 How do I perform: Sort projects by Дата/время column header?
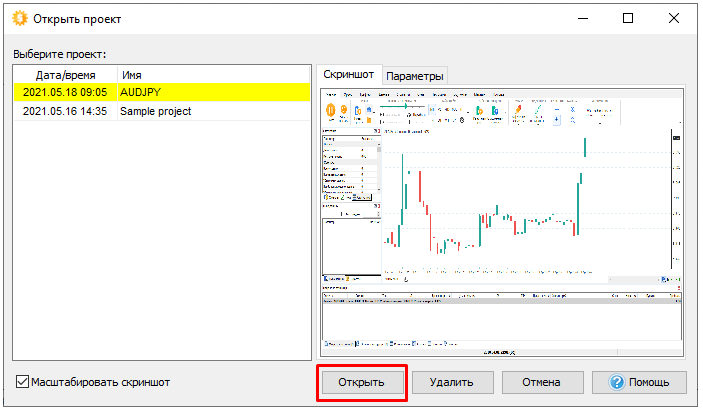tap(64, 75)
